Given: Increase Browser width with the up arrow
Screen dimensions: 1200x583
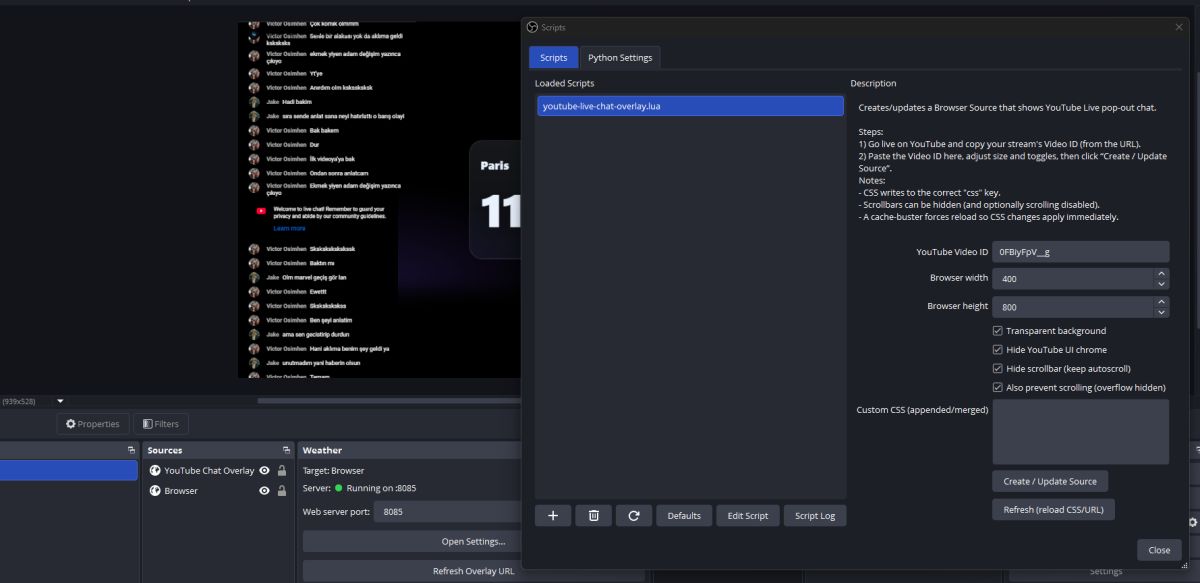Looking at the screenshot, I should coord(1161,274).
